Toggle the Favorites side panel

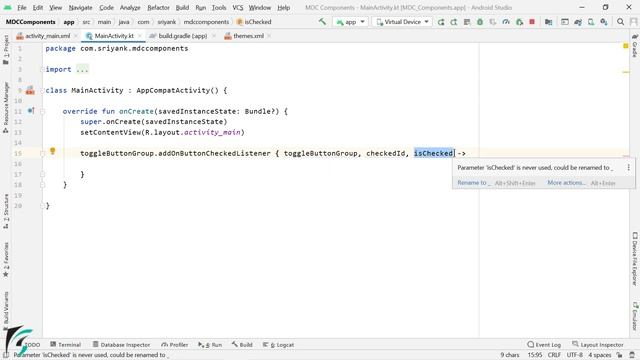[x=6, y=260]
